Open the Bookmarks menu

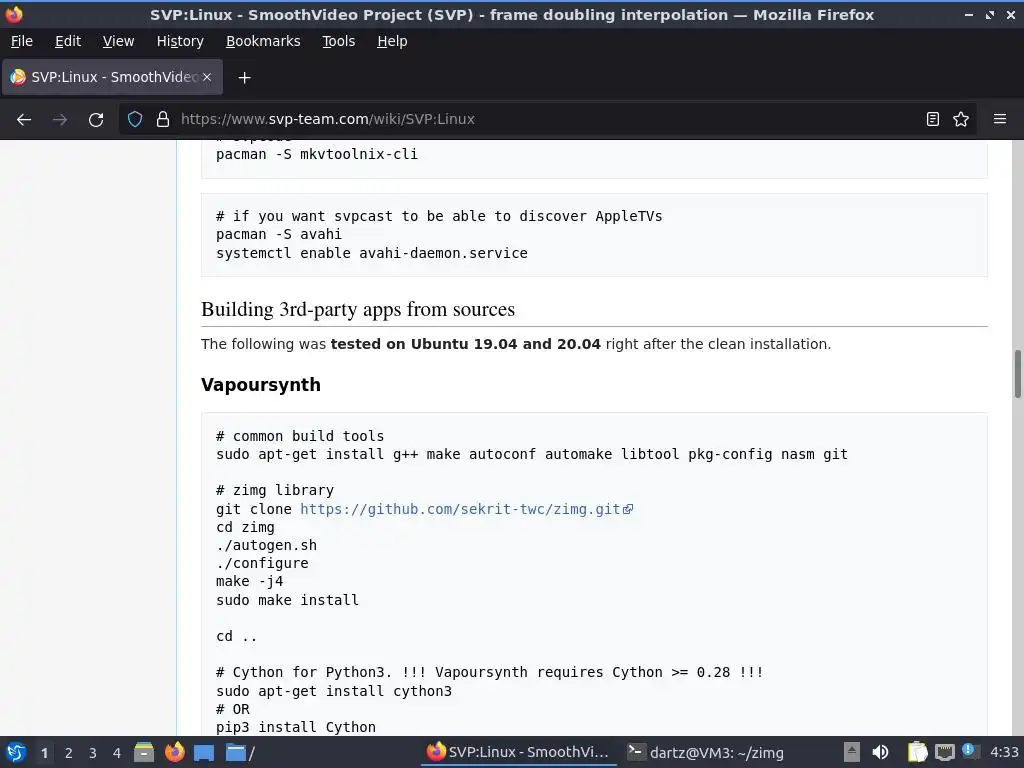[x=263, y=41]
